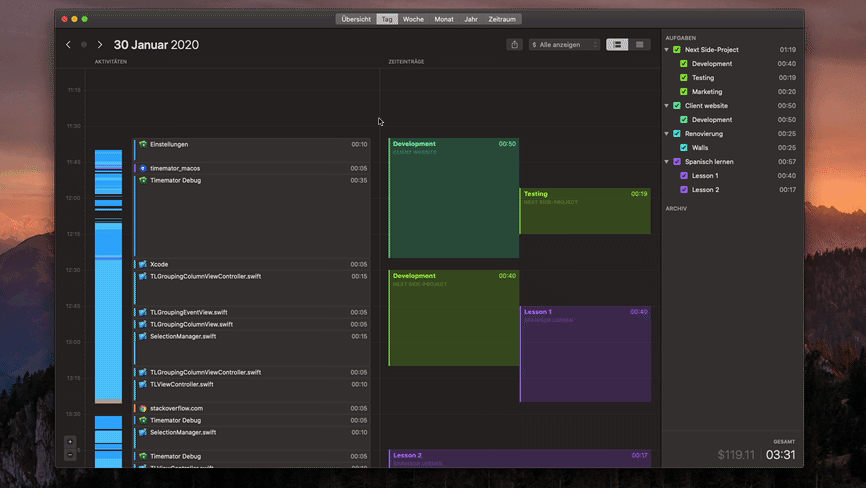Click Marketing task label
This screenshot has width=866, height=488.
tap(707, 92)
